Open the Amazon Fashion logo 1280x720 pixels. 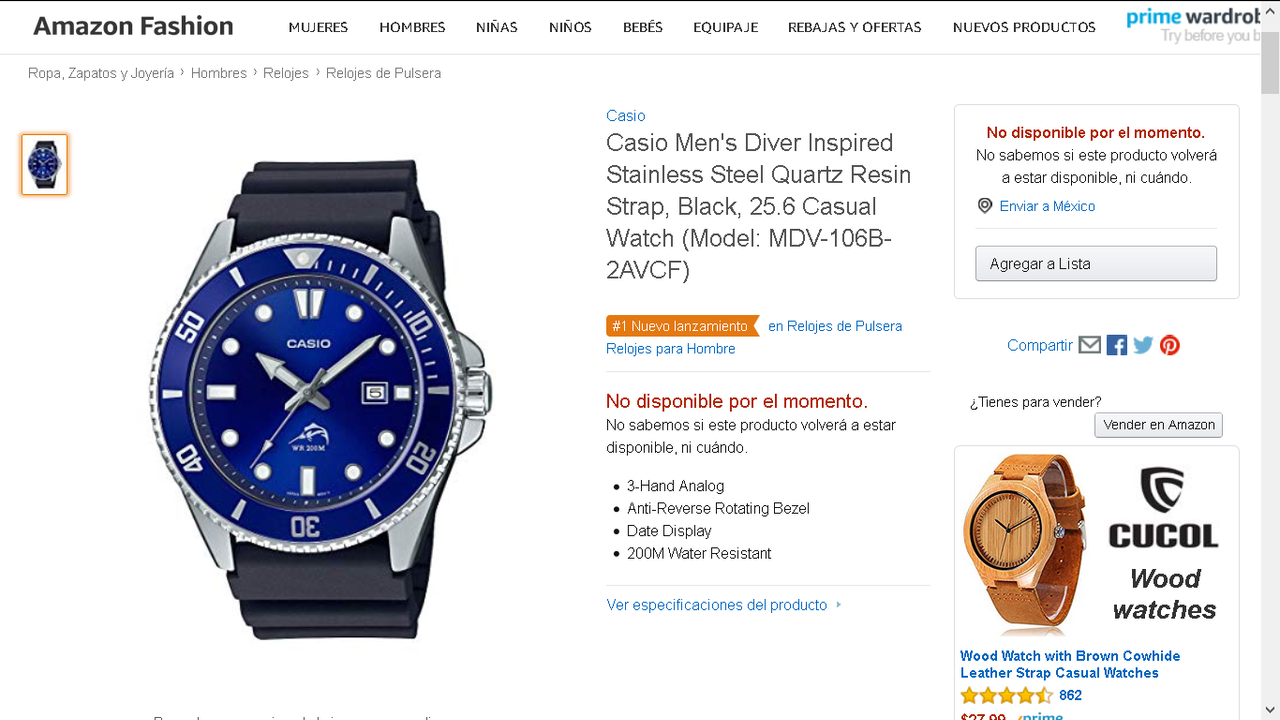[x=133, y=26]
